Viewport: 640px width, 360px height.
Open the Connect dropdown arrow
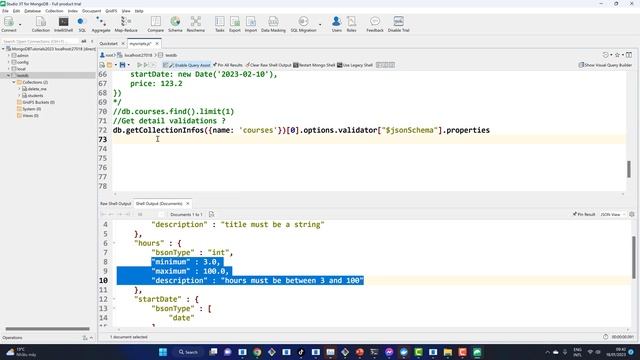click(x=20, y=24)
